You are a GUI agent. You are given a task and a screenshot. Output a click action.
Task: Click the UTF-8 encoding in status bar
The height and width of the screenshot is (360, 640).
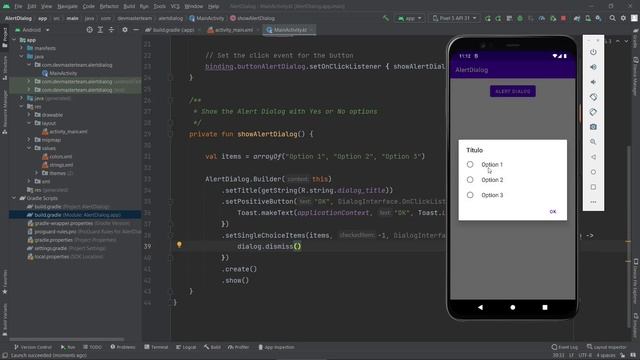pyautogui.click(x=585, y=356)
